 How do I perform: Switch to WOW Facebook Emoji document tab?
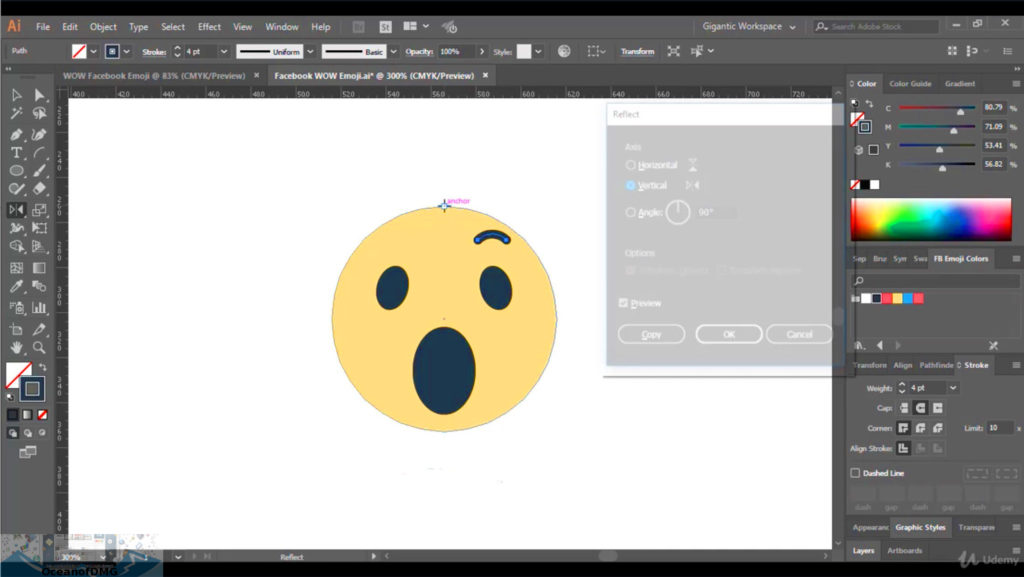pyautogui.click(x=154, y=76)
